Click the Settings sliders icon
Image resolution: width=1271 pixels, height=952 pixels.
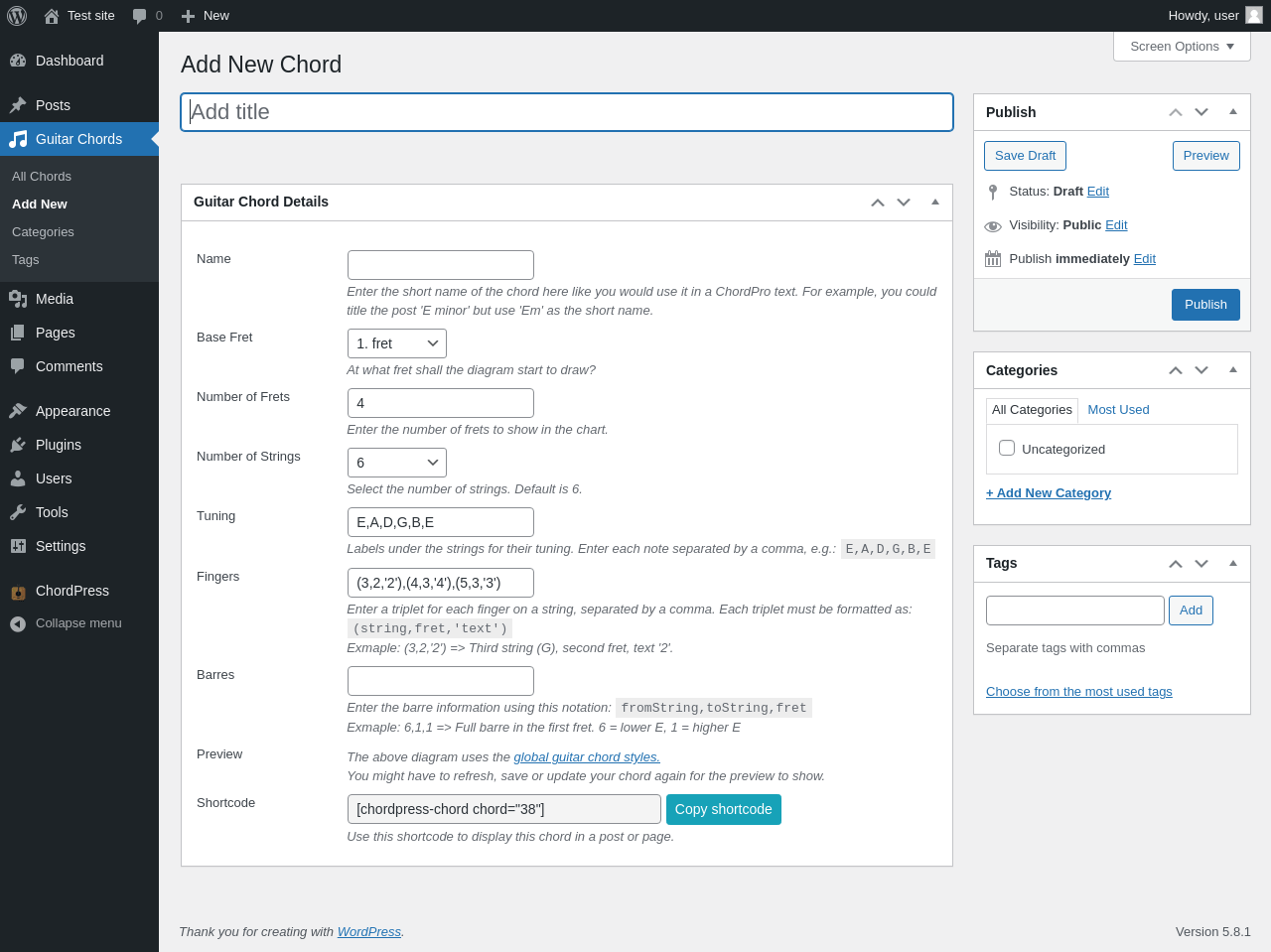point(18,546)
